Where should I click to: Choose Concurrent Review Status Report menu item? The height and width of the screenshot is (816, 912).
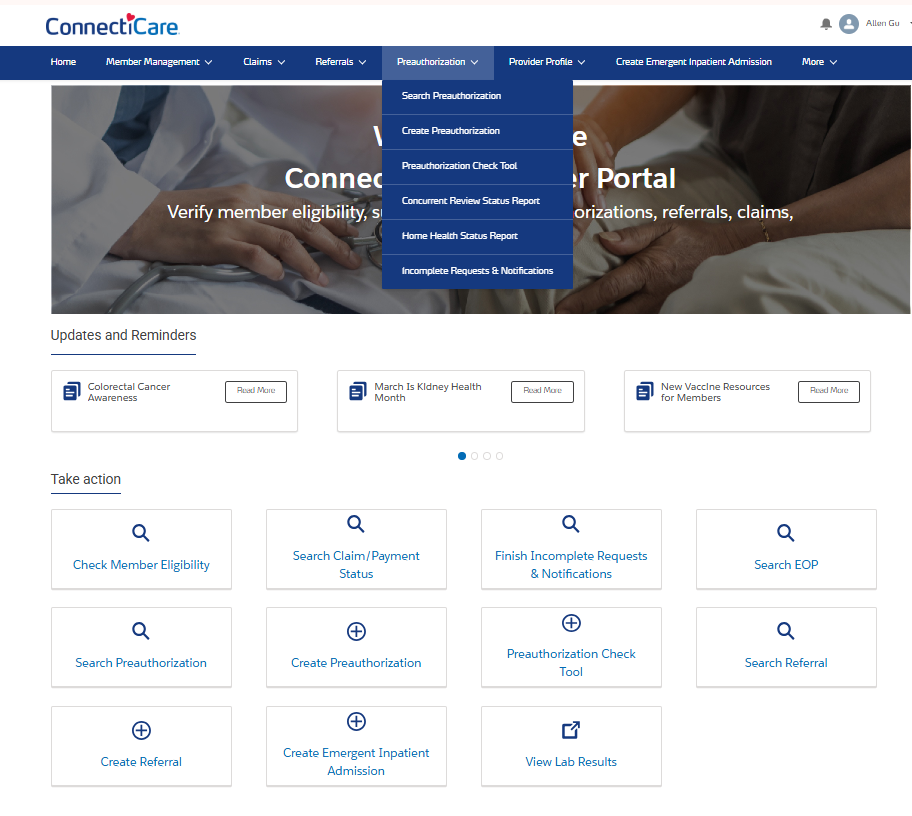470,201
